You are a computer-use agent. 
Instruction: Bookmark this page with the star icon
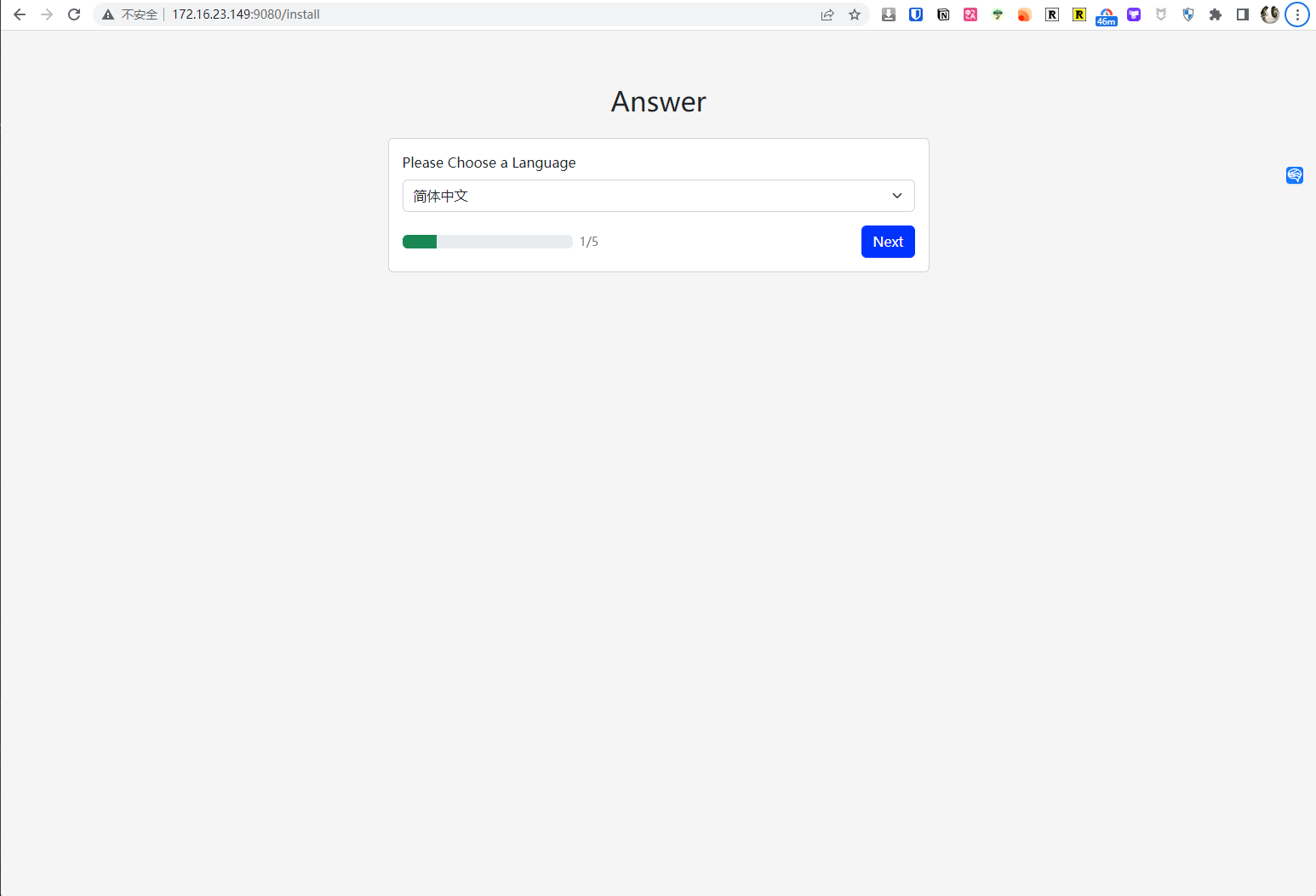point(855,14)
